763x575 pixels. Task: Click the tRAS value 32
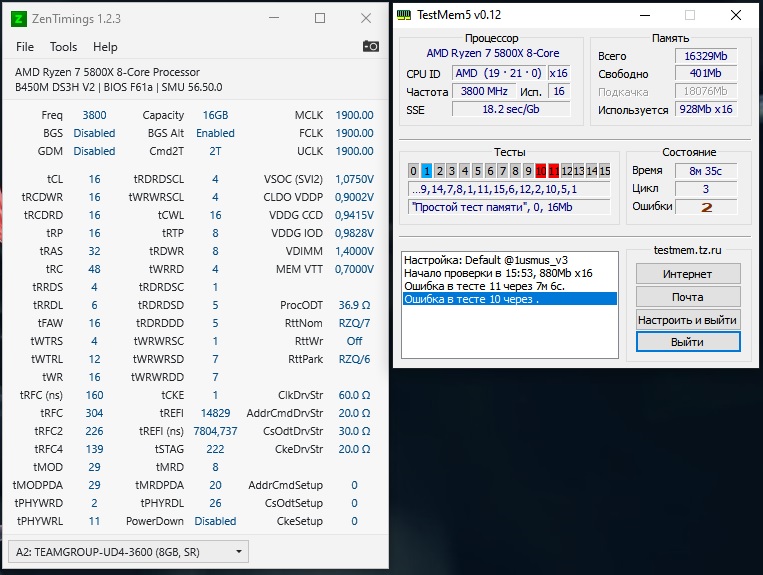(x=94, y=251)
